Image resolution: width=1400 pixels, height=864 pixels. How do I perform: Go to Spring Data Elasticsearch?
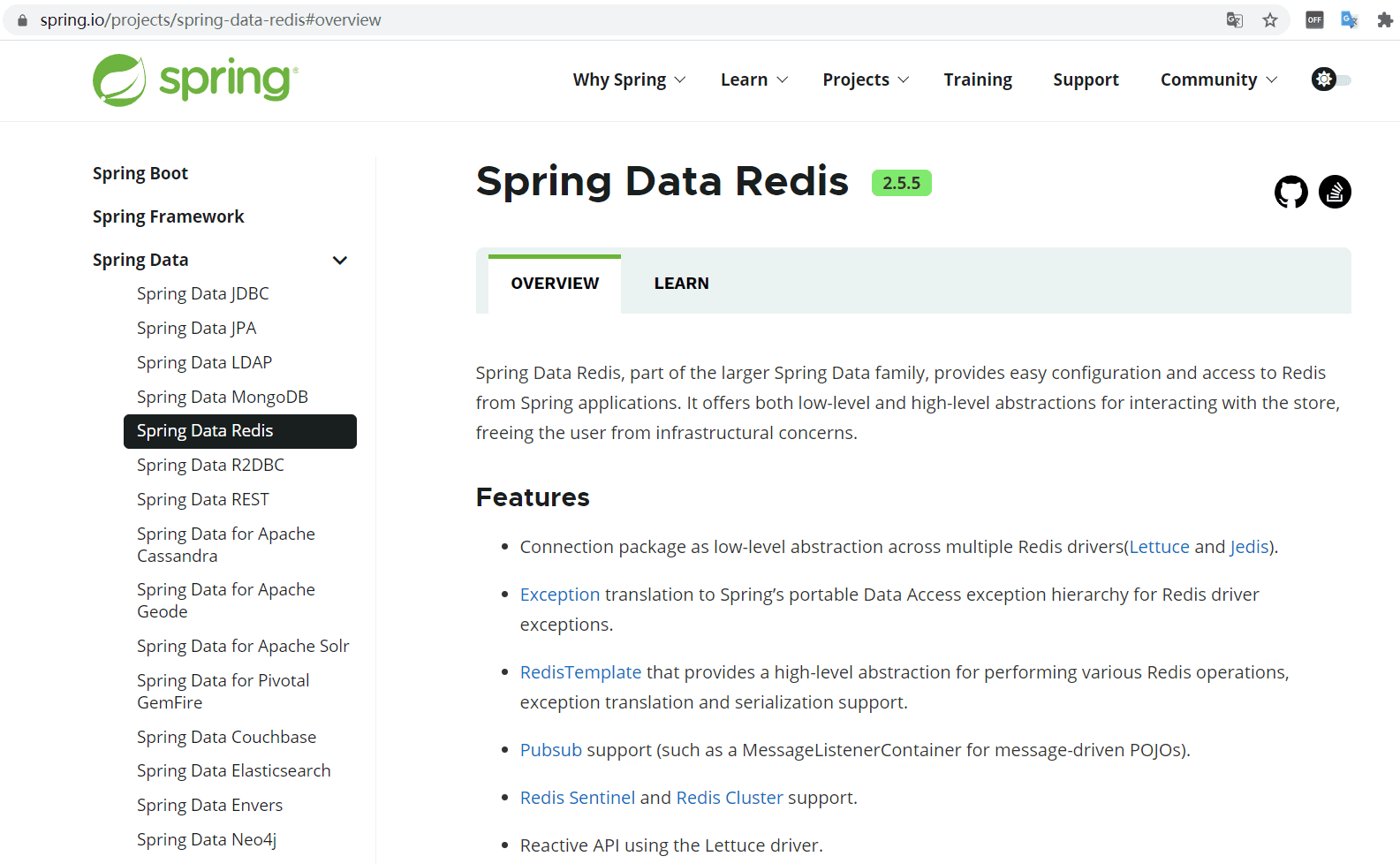[233, 770]
